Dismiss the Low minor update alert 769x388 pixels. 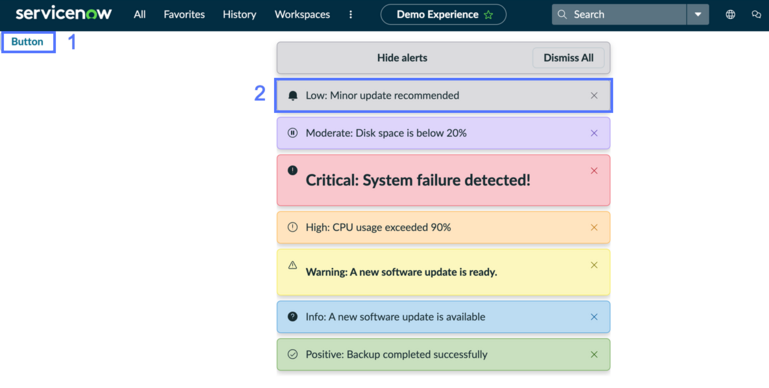[594, 96]
